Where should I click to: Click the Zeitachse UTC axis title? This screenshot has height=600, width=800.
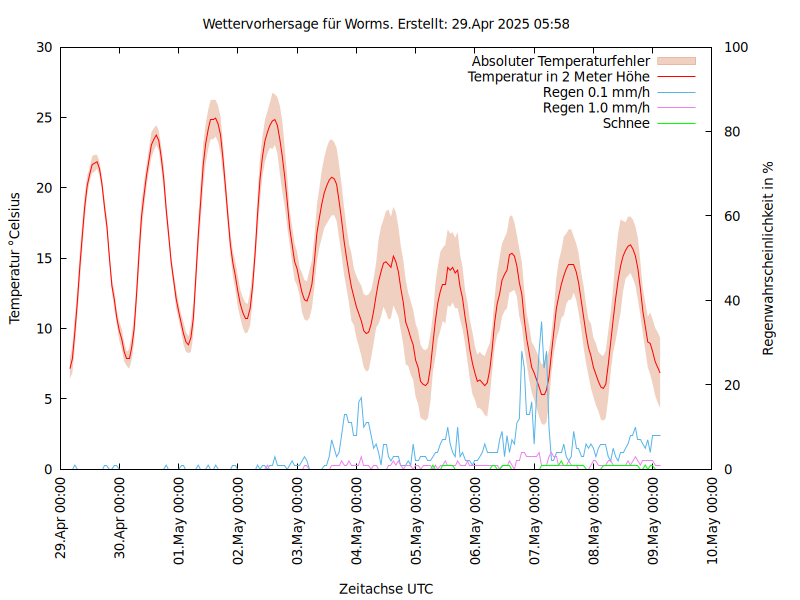386,588
